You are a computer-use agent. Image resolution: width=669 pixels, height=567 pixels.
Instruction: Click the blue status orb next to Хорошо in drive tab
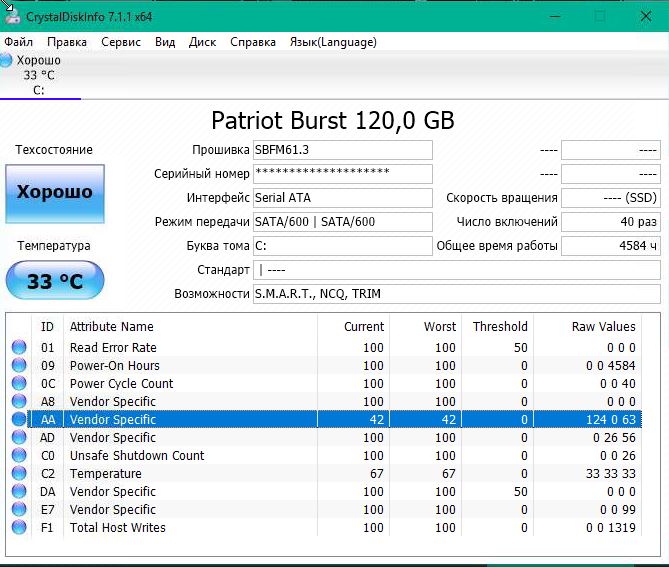pyautogui.click(x=6, y=60)
